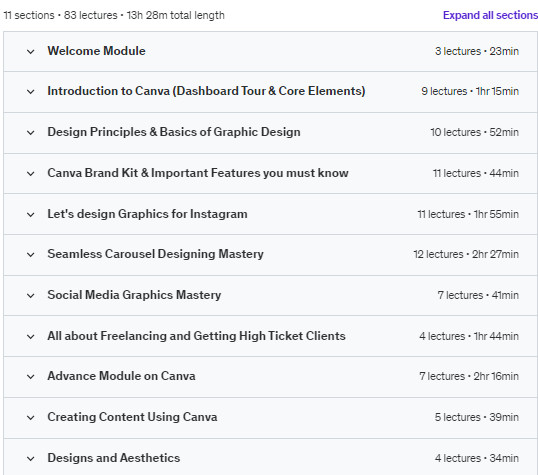Select Social Media Graphics Mastery title
Image resolution: width=538 pixels, height=475 pixels.
[x=134, y=295]
